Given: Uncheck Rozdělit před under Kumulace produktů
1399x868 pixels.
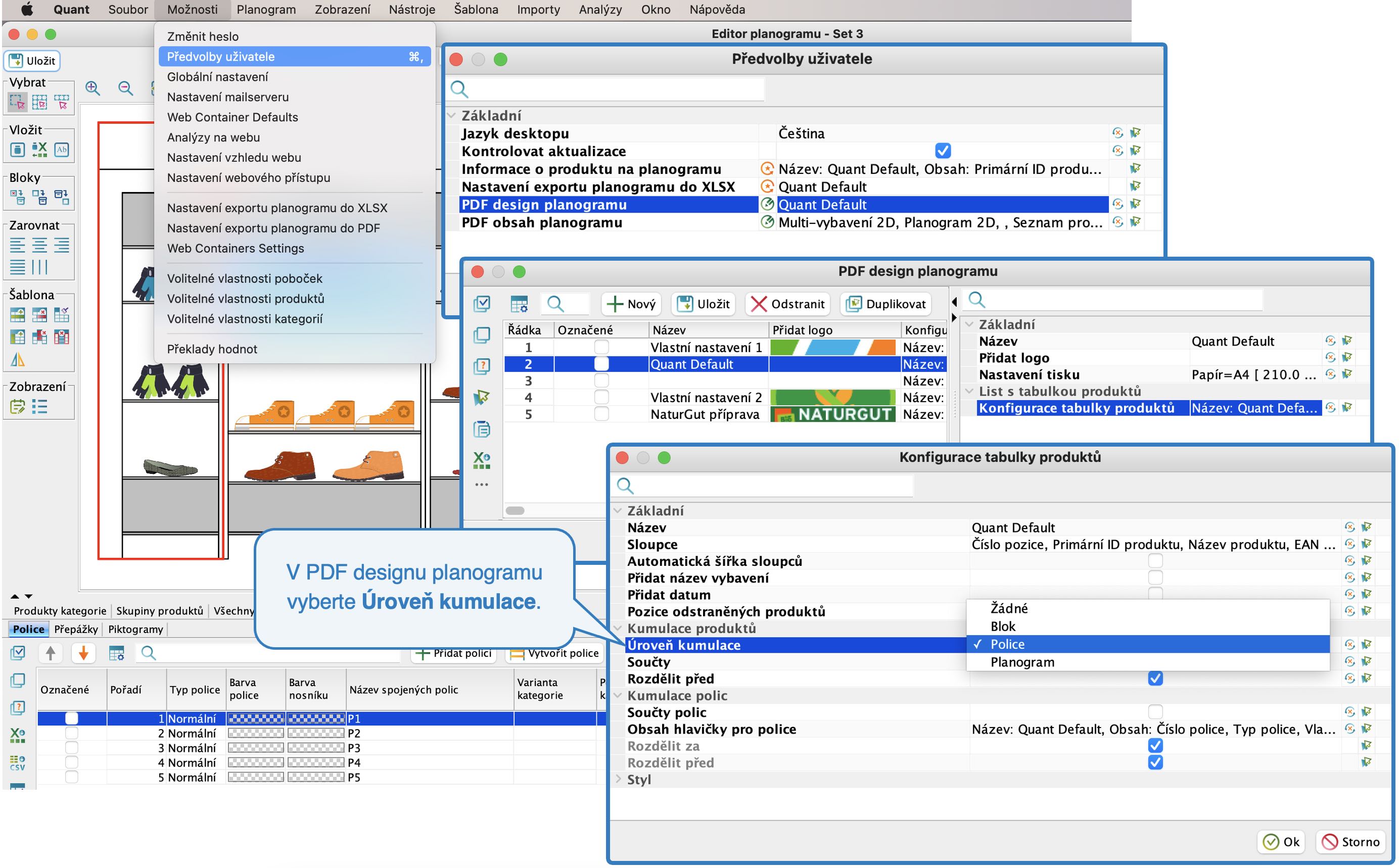Looking at the screenshot, I should 1156,679.
